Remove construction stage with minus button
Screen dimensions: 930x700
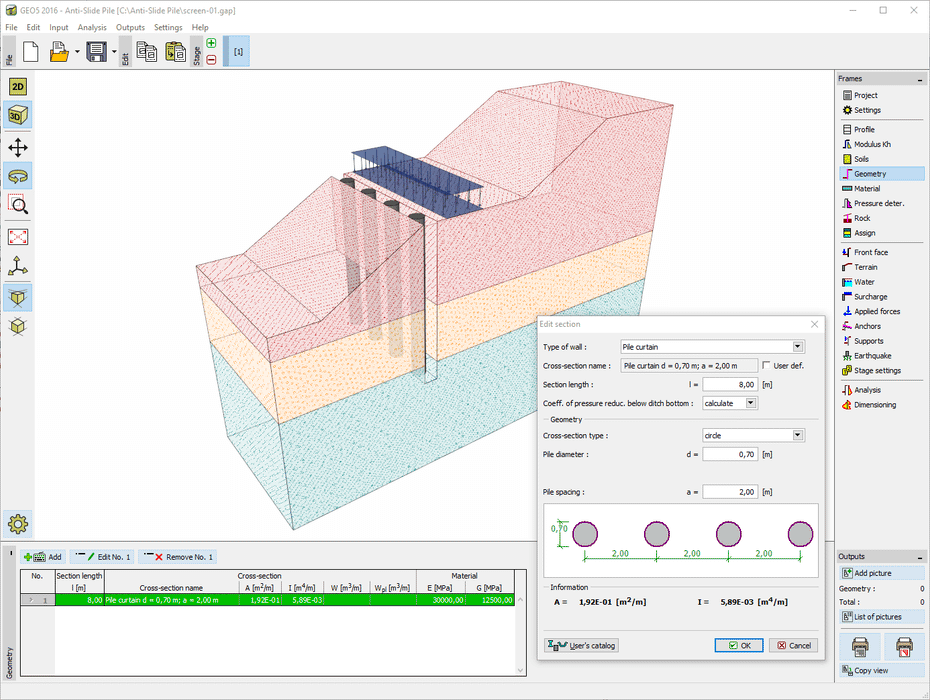(x=211, y=59)
